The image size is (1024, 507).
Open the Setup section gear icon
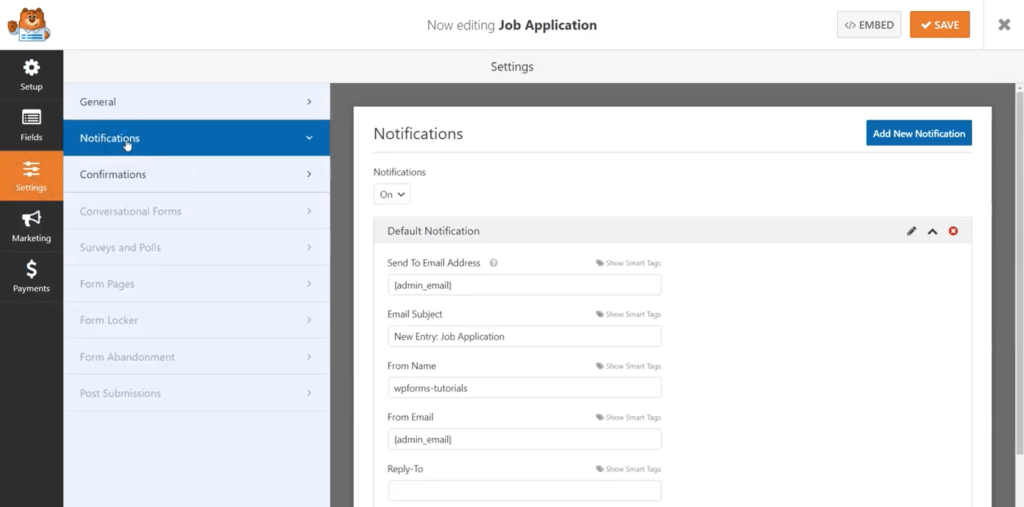(31, 67)
